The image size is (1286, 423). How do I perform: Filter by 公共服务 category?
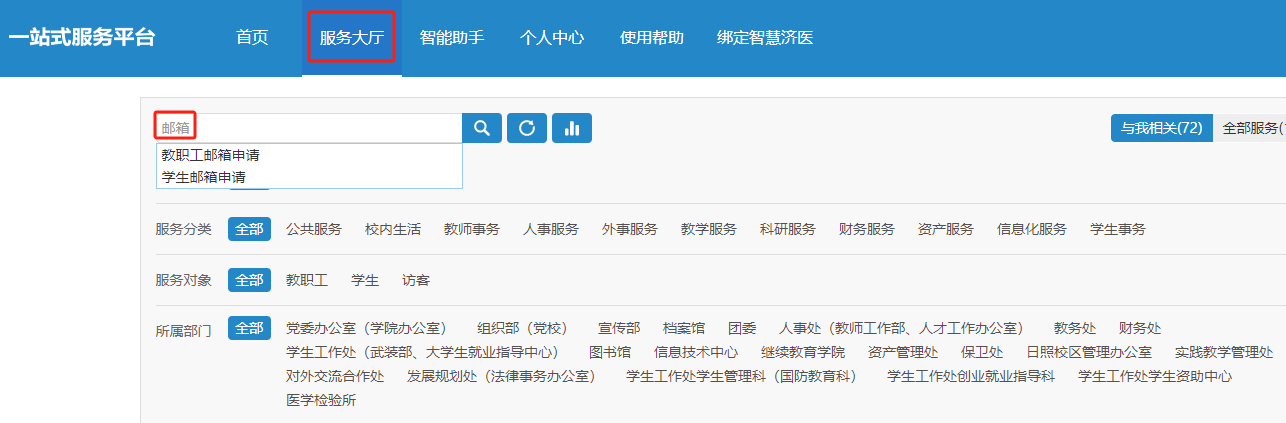tap(314, 229)
